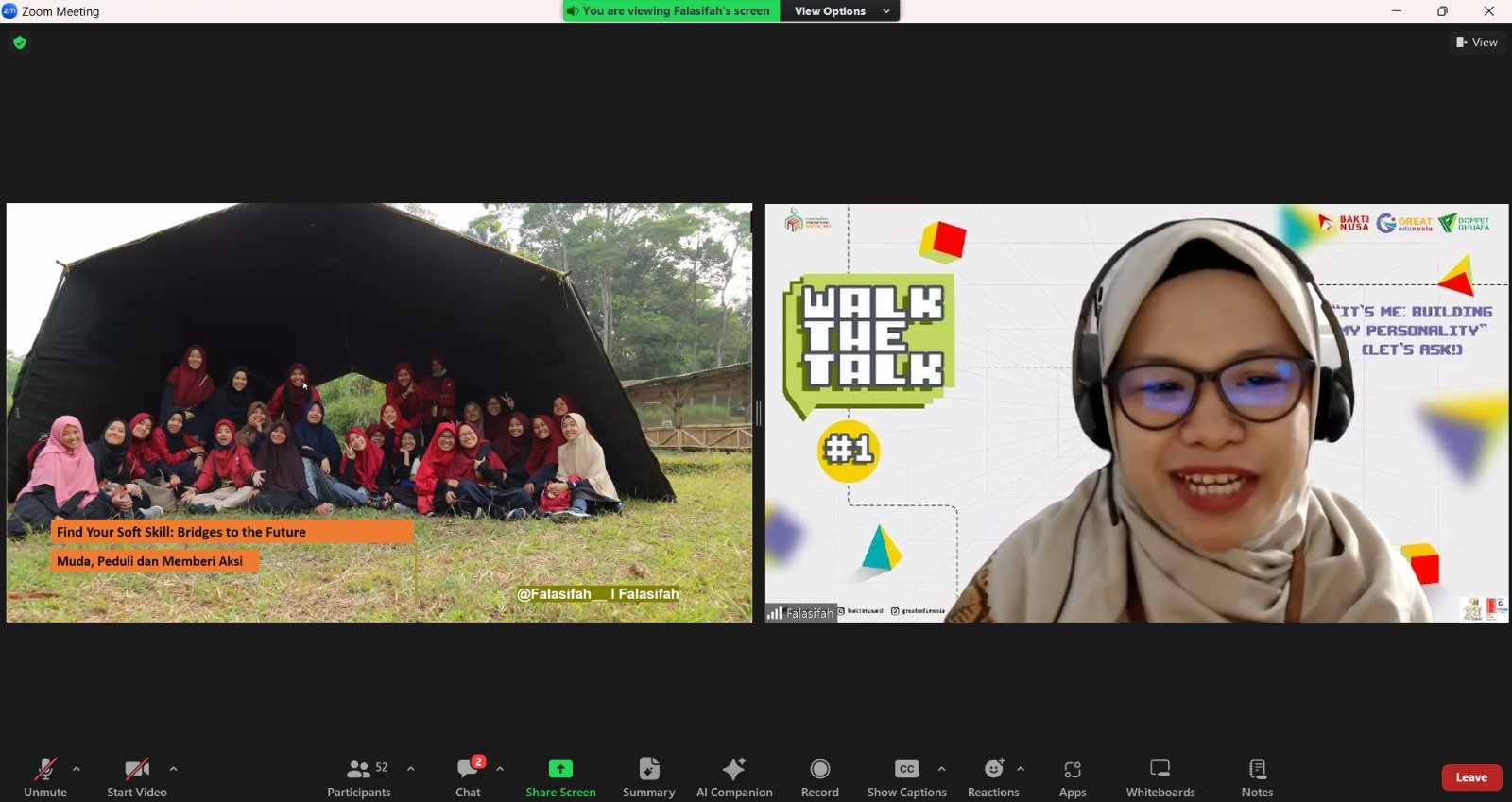Open the View Options dropdown
The width and height of the screenshot is (1512, 802).
[840, 11]
